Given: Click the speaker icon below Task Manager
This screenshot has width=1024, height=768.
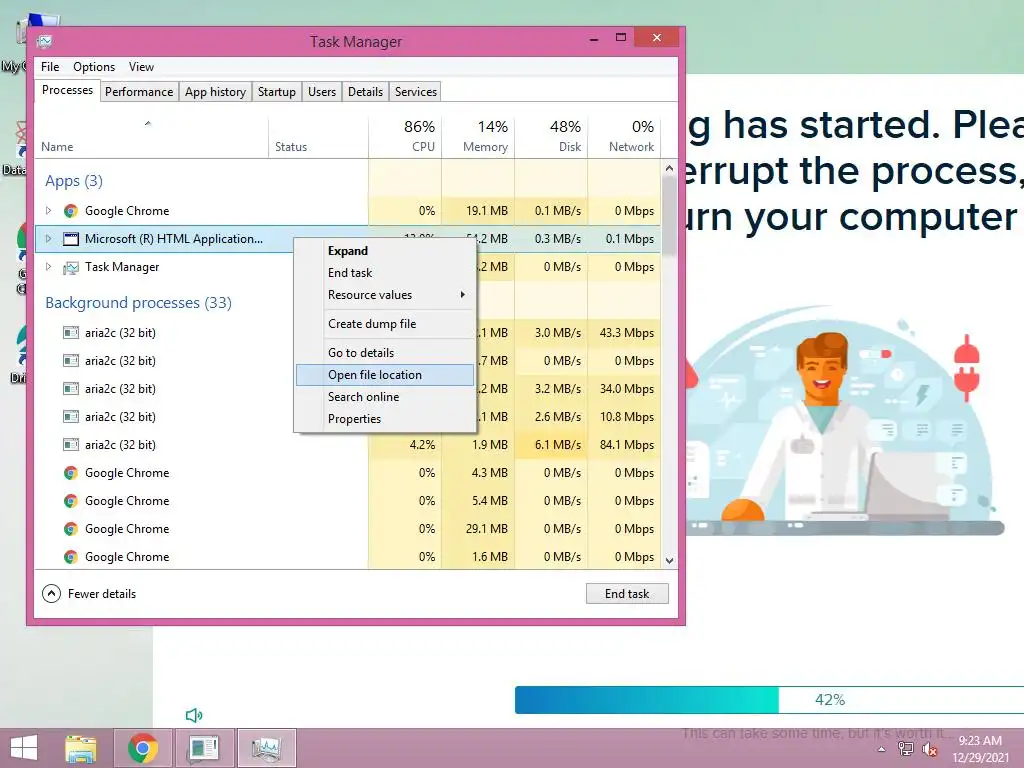Looking at the screenshot, I should [x=194, y=715].
